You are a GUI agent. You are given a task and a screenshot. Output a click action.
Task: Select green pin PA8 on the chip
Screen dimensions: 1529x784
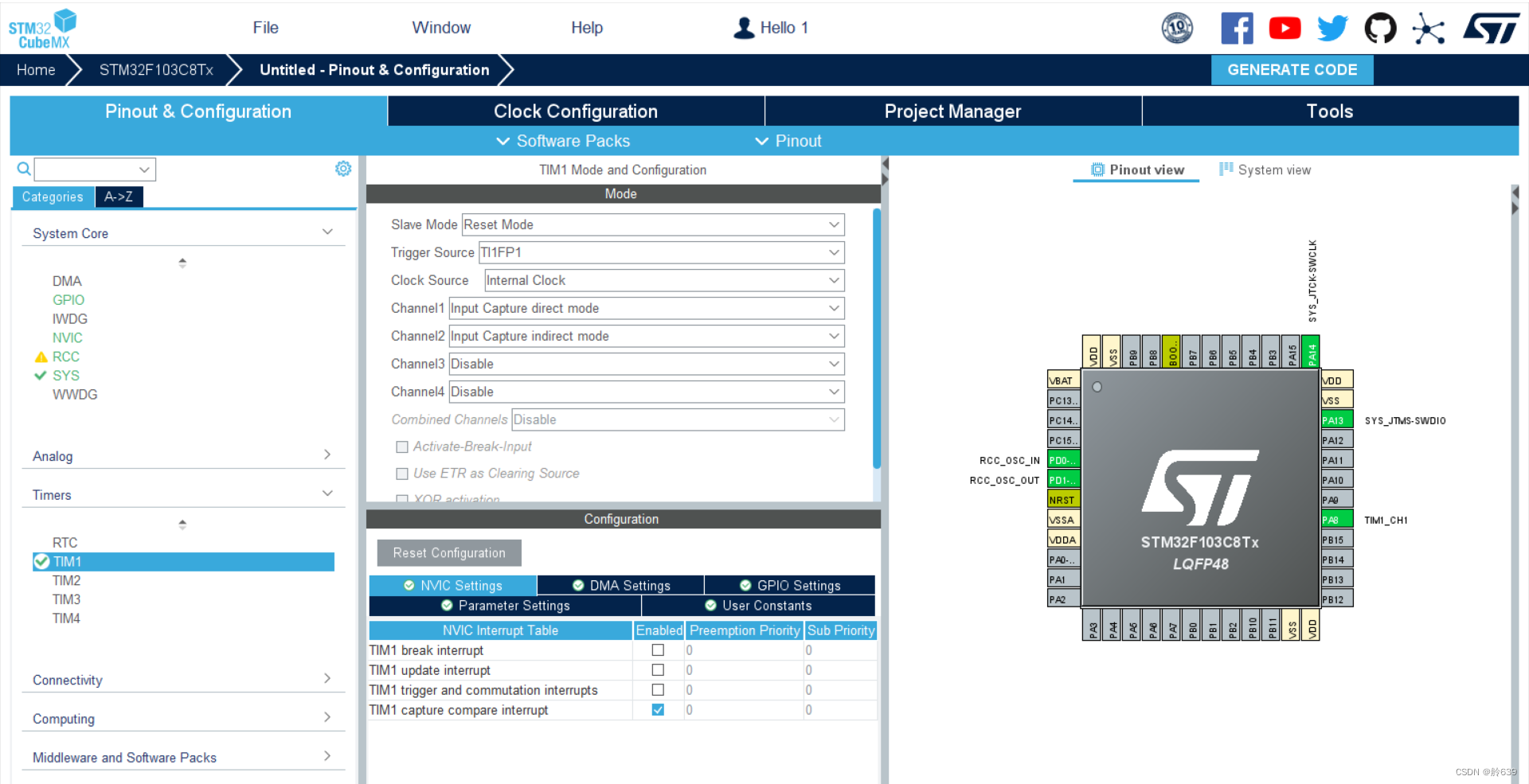1337,520
